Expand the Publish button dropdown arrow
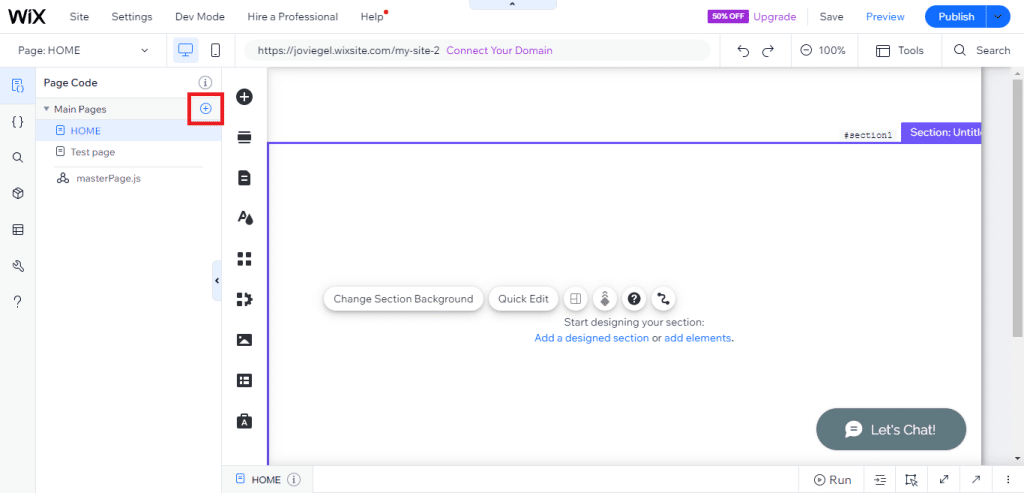Screen dimensions: 1024x493 pos(998,17)
